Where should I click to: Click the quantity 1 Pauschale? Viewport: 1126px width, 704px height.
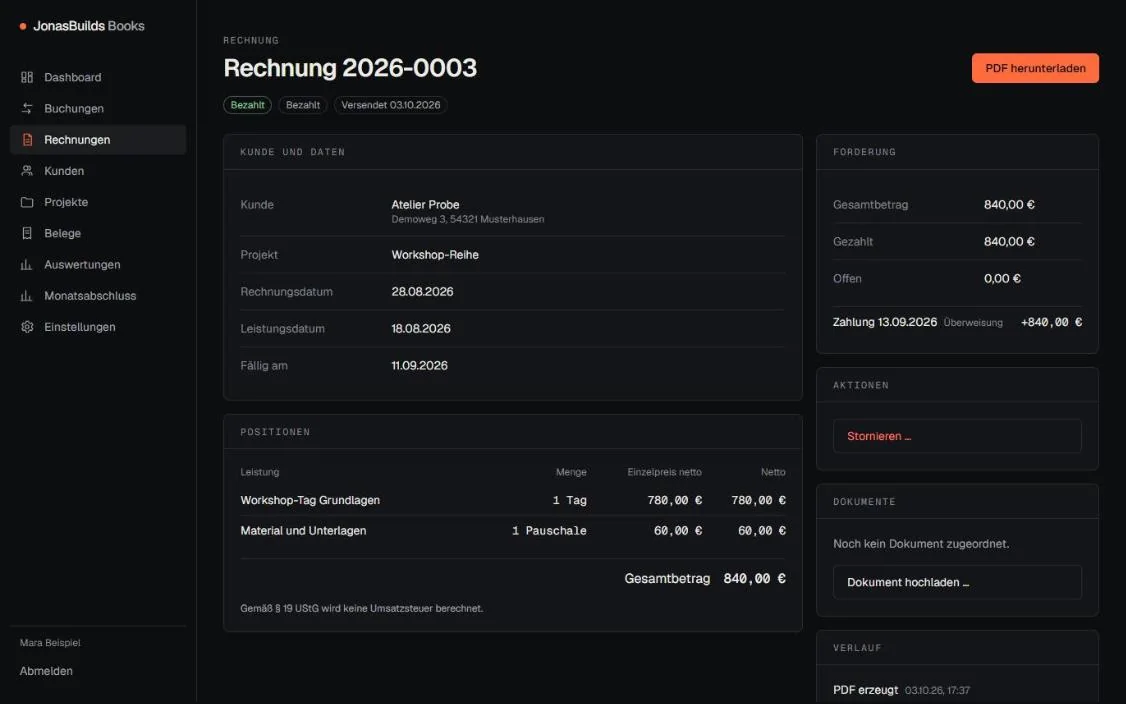pyautogui.click(x=549, y=531)
